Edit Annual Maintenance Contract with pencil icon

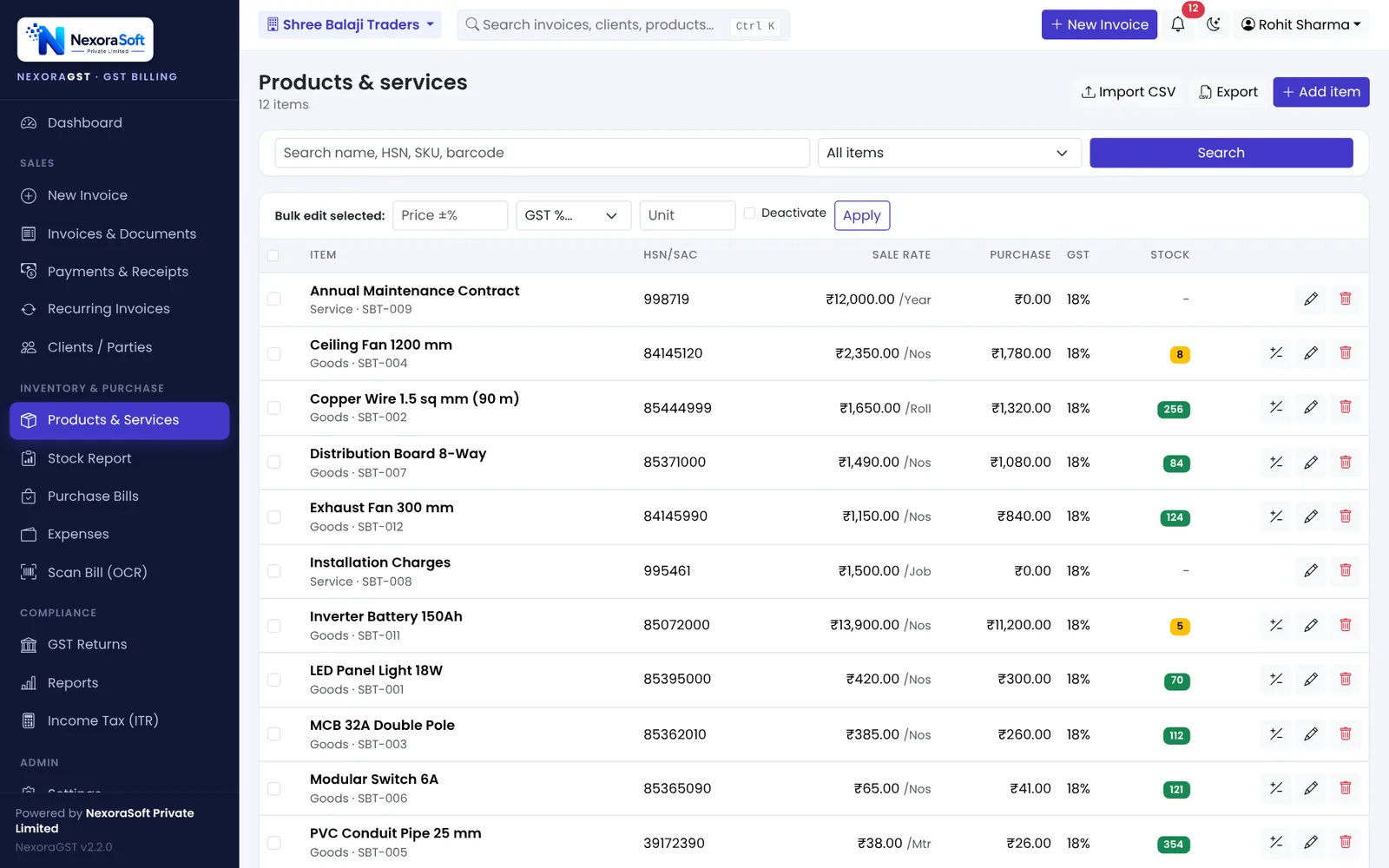coord(1311,299)
